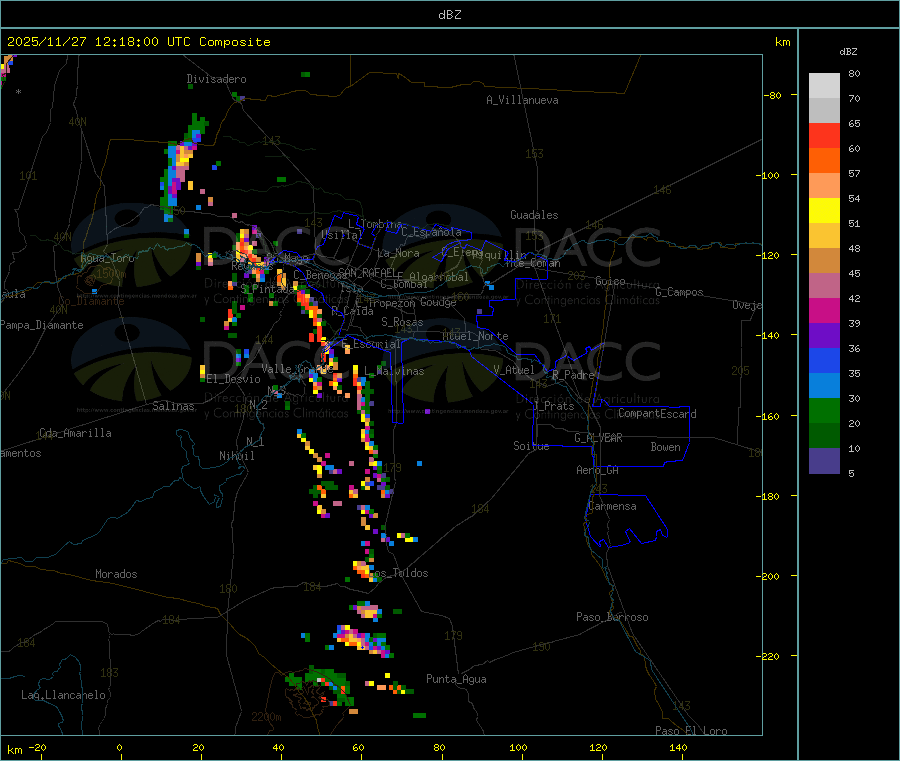Click the Divisadero map label
900x761 pixels.
tap(216, 79)
